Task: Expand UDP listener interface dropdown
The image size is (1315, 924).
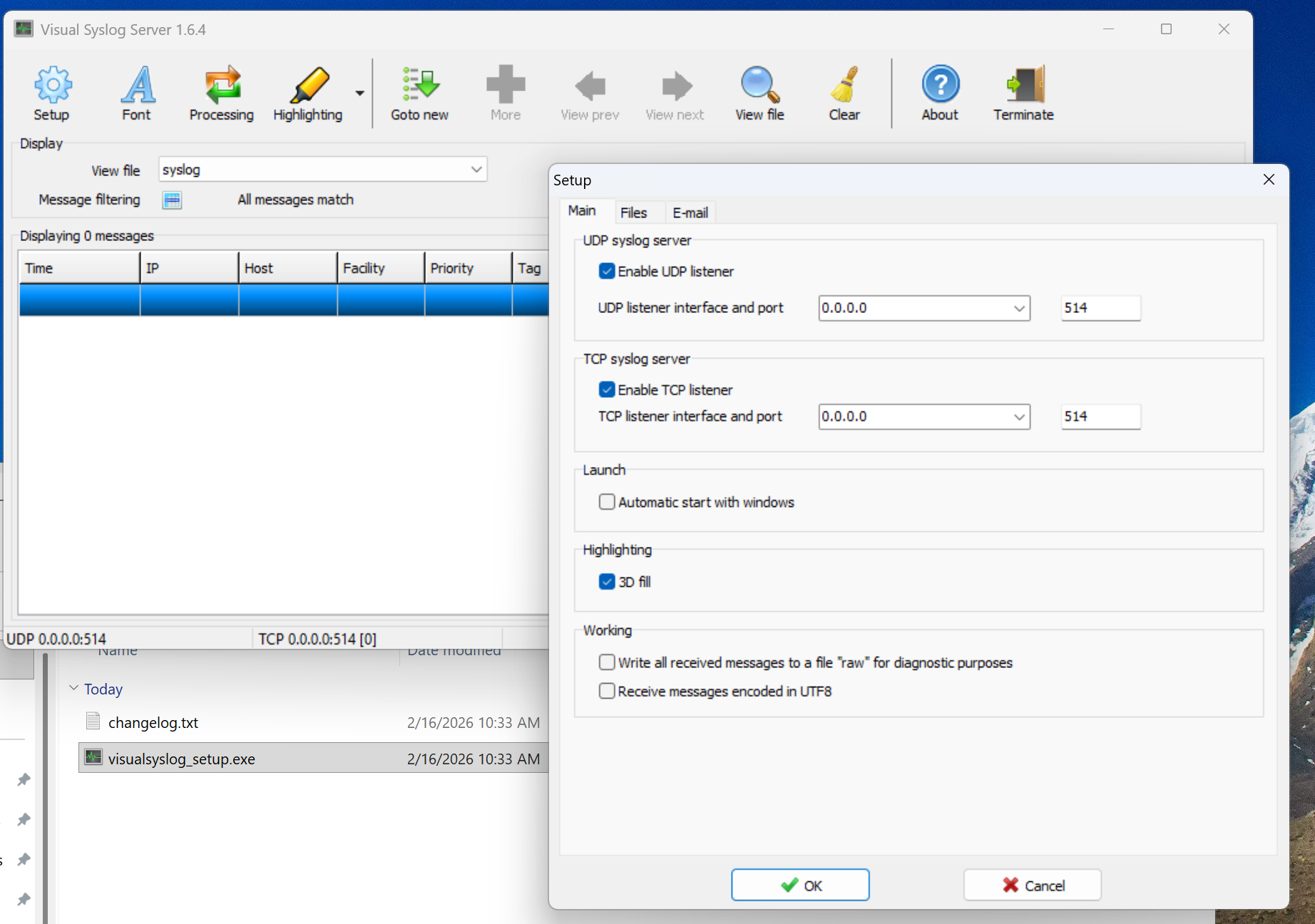Action: point(1019,308)
